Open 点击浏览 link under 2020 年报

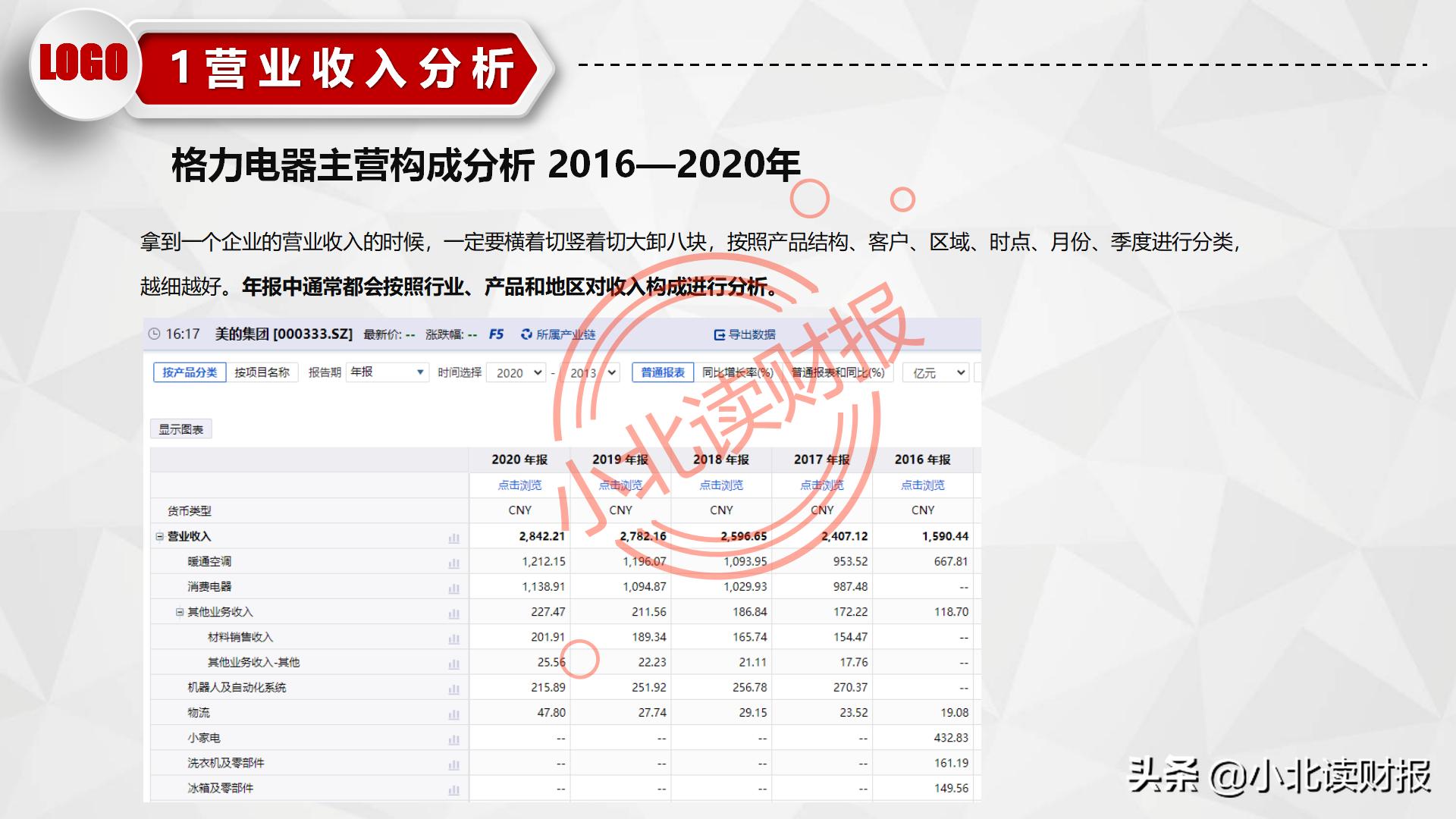pyautogui.click(x=520, y=485)
